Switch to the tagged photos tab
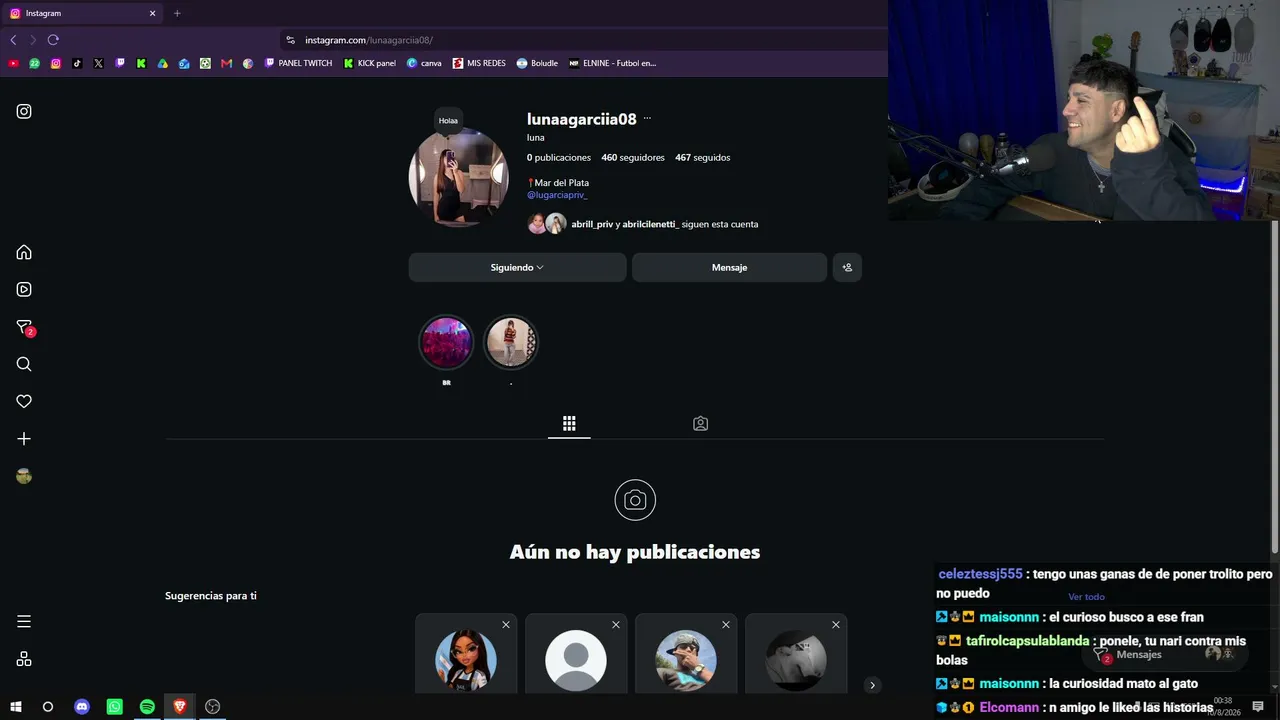 pyautogui.click(x=700, y=424)
